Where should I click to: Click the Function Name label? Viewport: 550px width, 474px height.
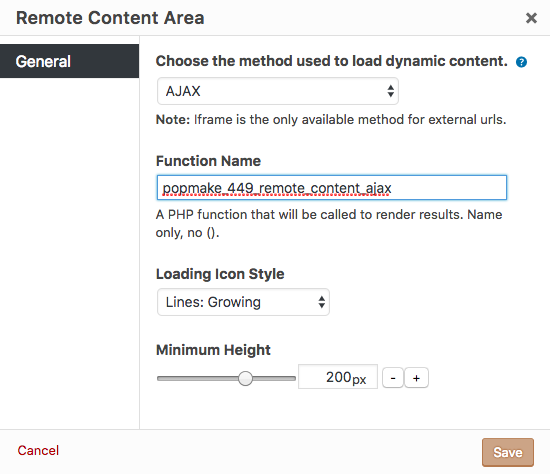click(x=208, y=161)
